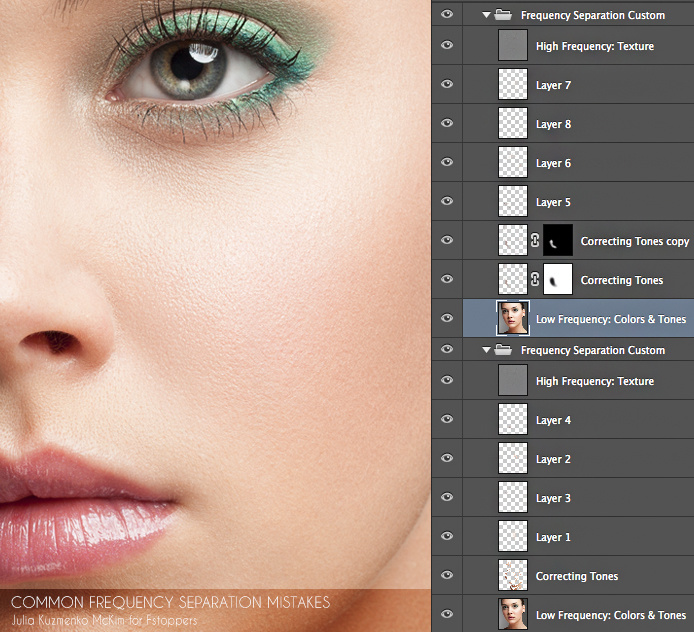Hide Layer 6 with its eye icon
The image size is (694, 632).
pyautogui.click(x=447, y=162)
